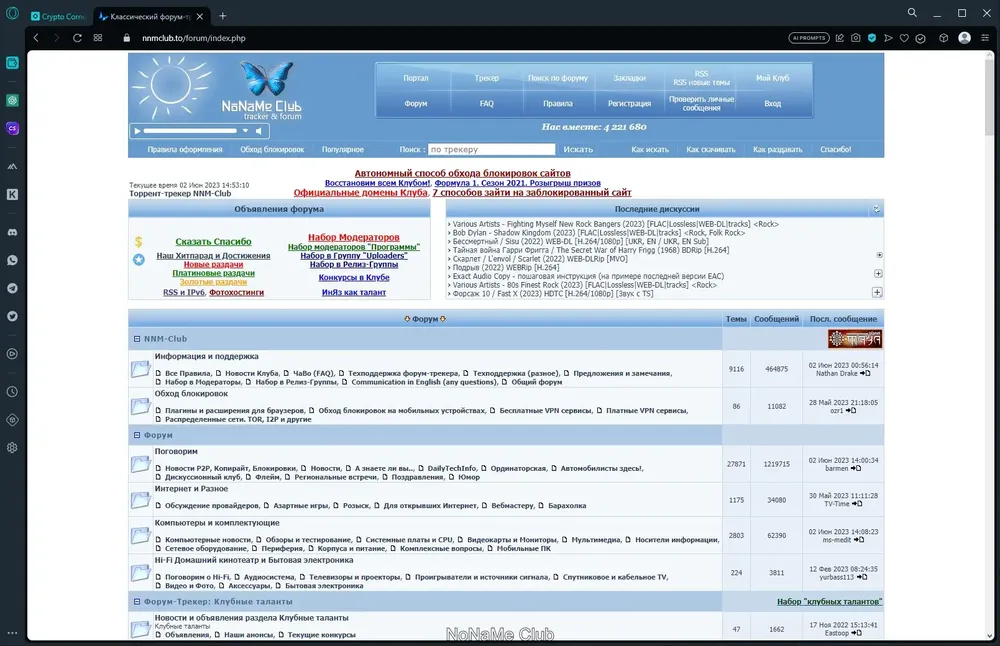Image resolution: width=1000 pixels, height=646 pixels.
Task: Open Автономный способ обхода блокировок сайтов
Action: pos(462,173)
